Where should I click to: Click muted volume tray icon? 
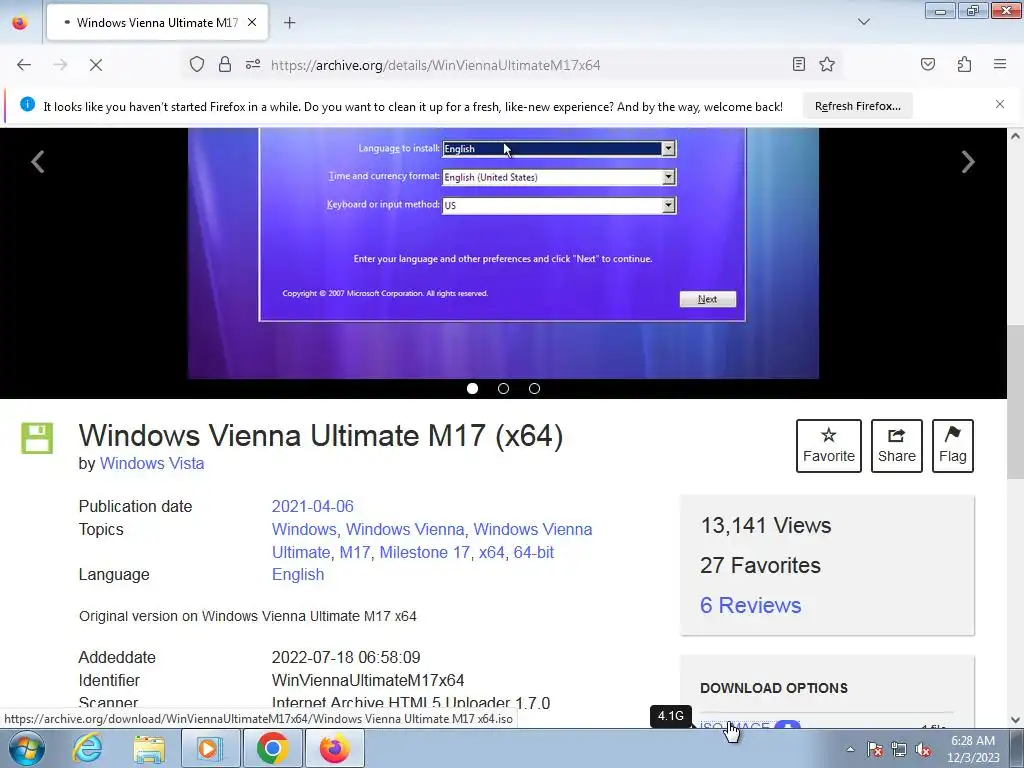click(923, 749)
